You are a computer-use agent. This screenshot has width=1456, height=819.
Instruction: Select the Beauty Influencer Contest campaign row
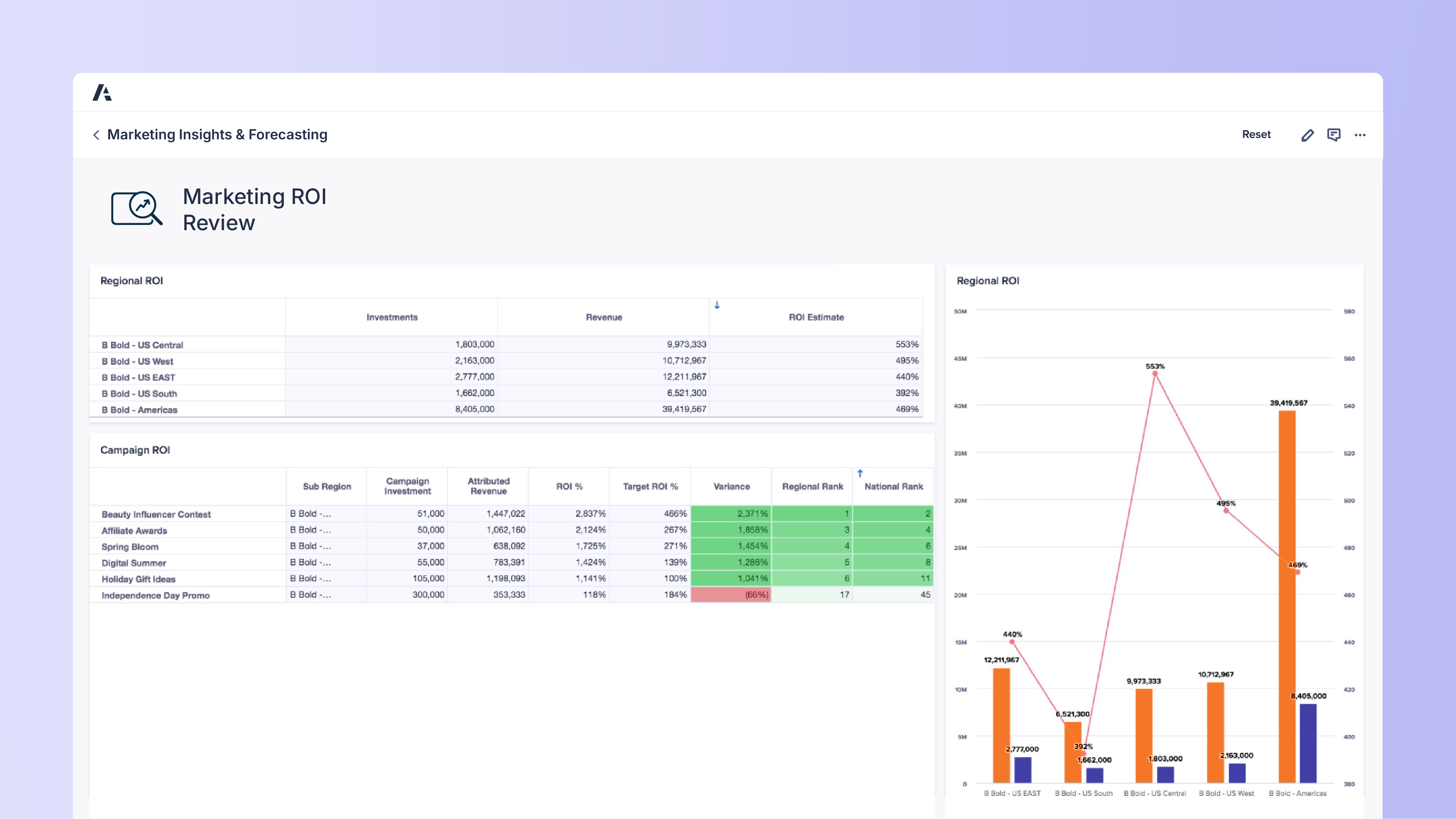tap(156, 515)
